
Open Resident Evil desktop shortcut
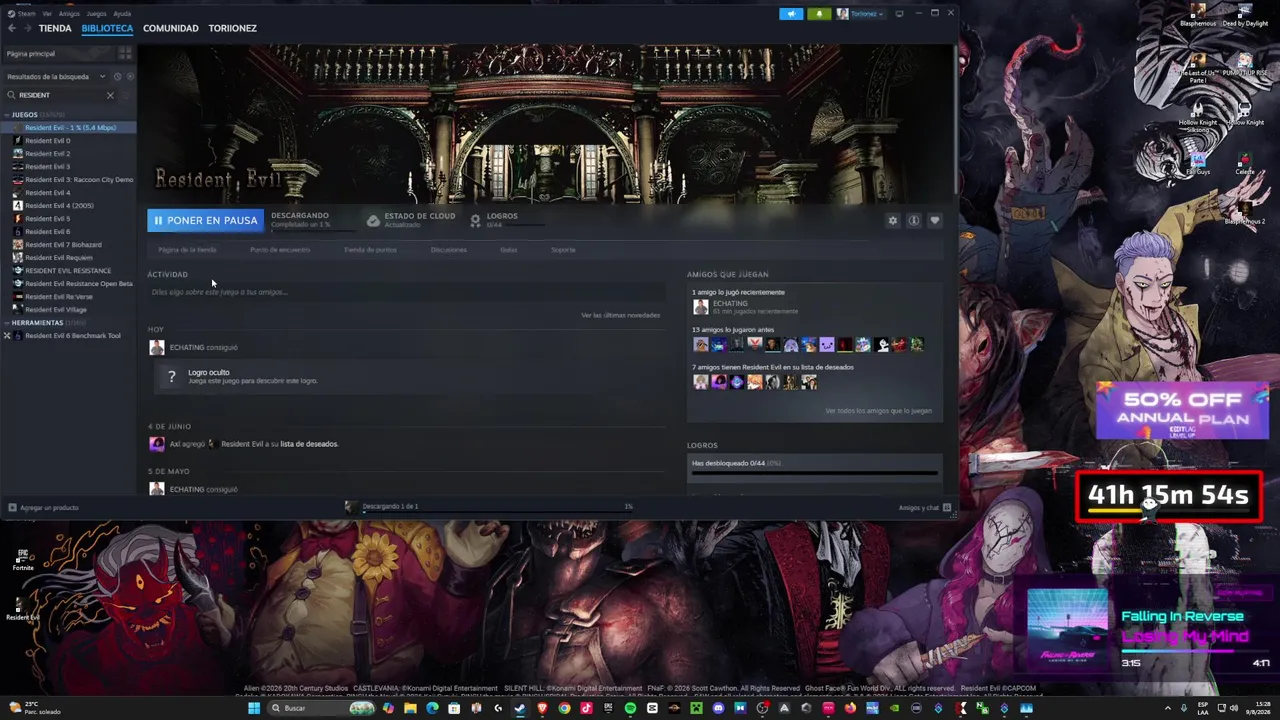[22, 608]
